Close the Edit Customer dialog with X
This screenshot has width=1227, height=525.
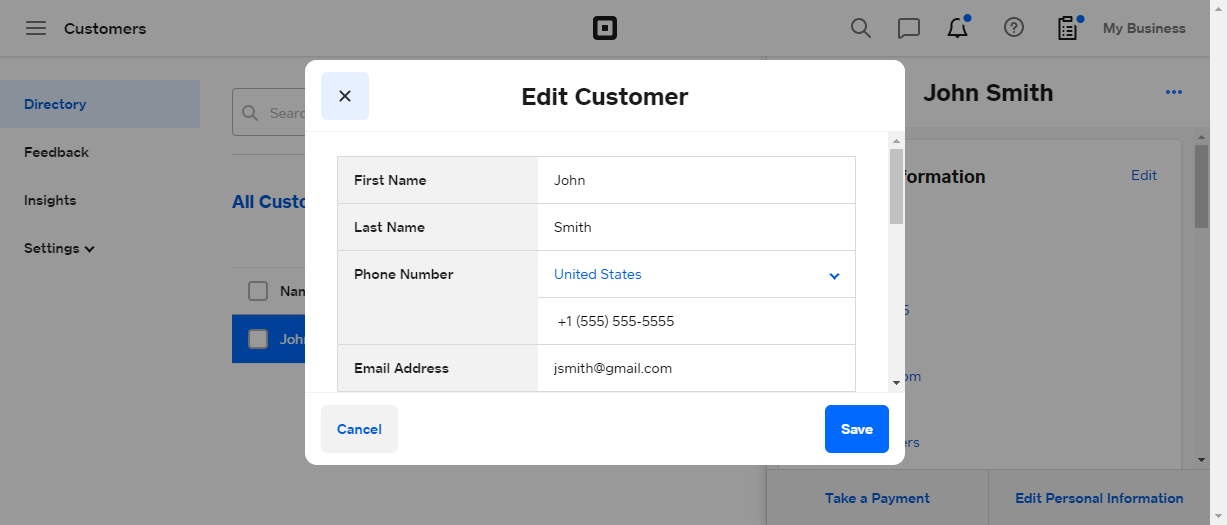pos(345,96)
